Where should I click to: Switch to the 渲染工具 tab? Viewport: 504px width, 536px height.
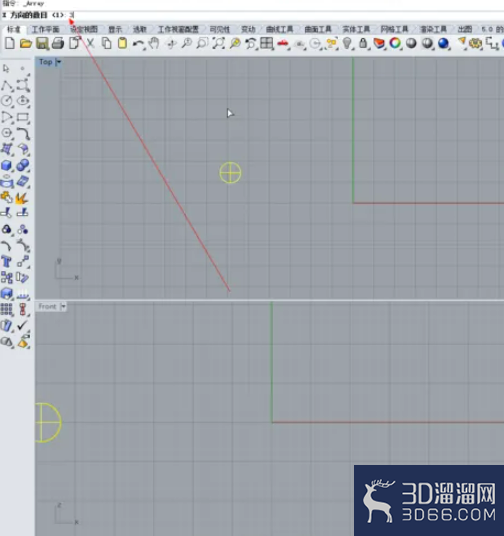433,29
